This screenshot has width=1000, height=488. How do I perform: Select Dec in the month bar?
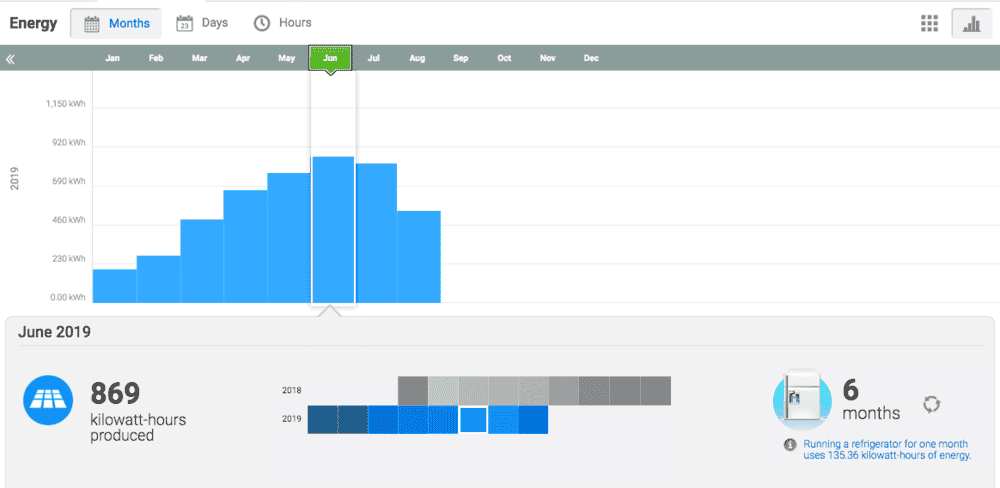[x=591, y=58]
